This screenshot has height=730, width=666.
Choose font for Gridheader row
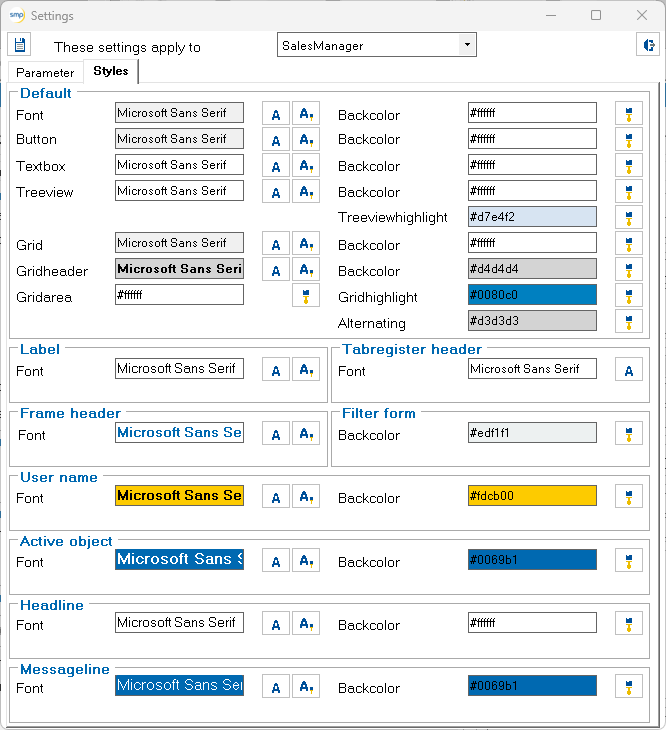[x=276, y=270]
